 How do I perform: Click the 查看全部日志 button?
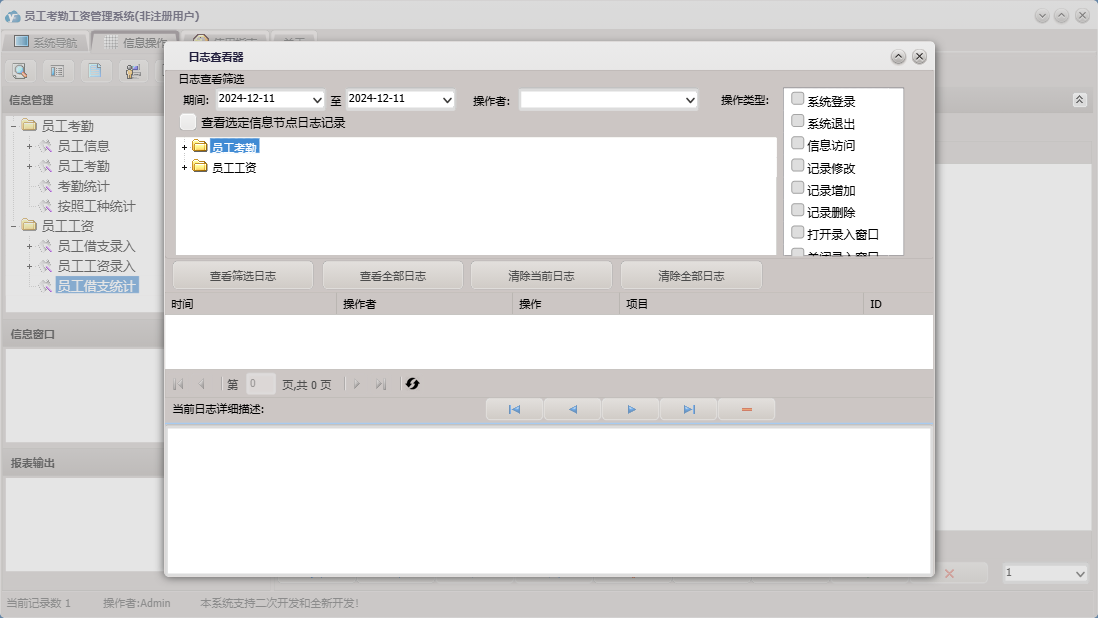coord(393,276)
